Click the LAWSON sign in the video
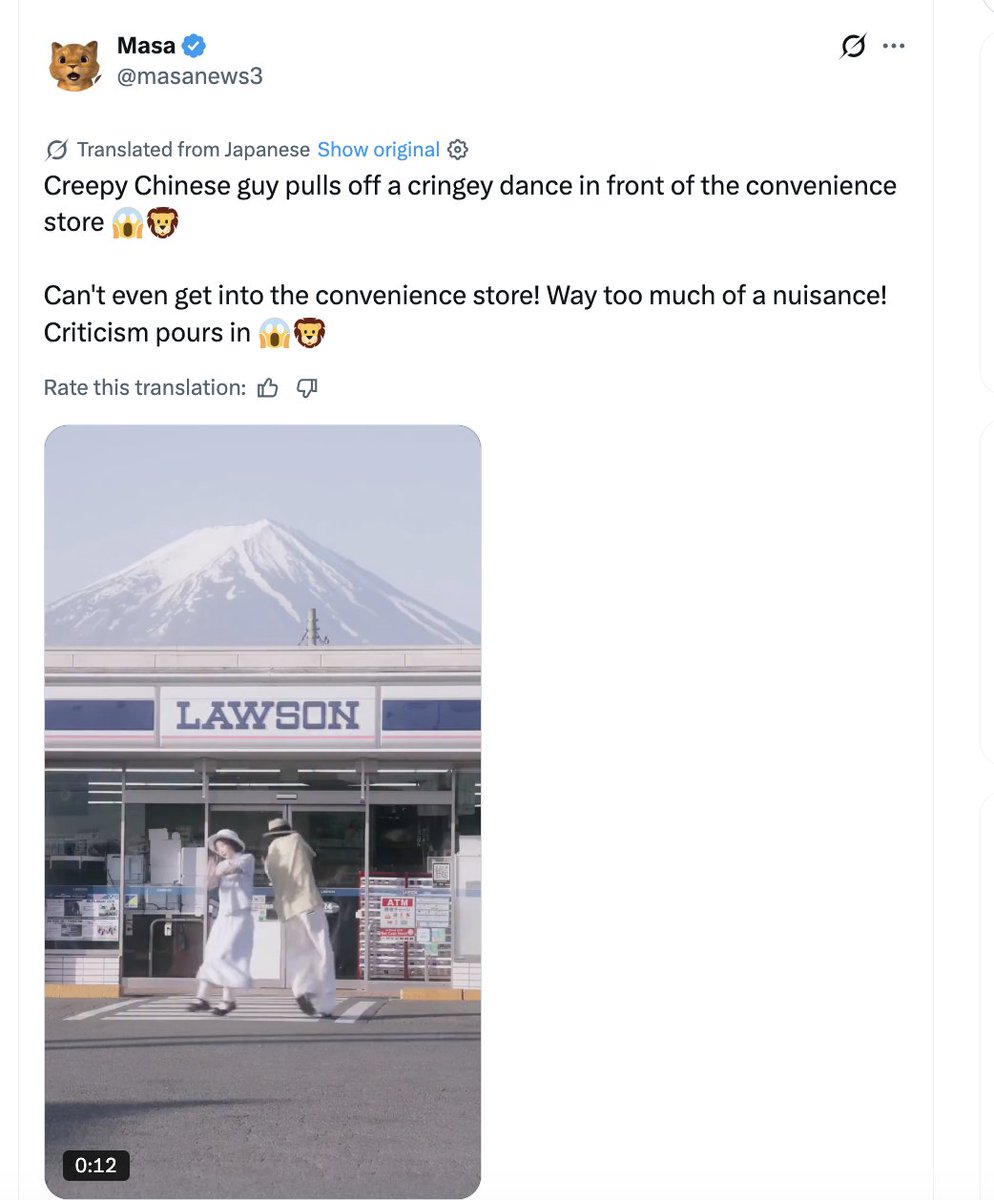Viewport: 994px width, 1200px height. click(x=267, y=715)
